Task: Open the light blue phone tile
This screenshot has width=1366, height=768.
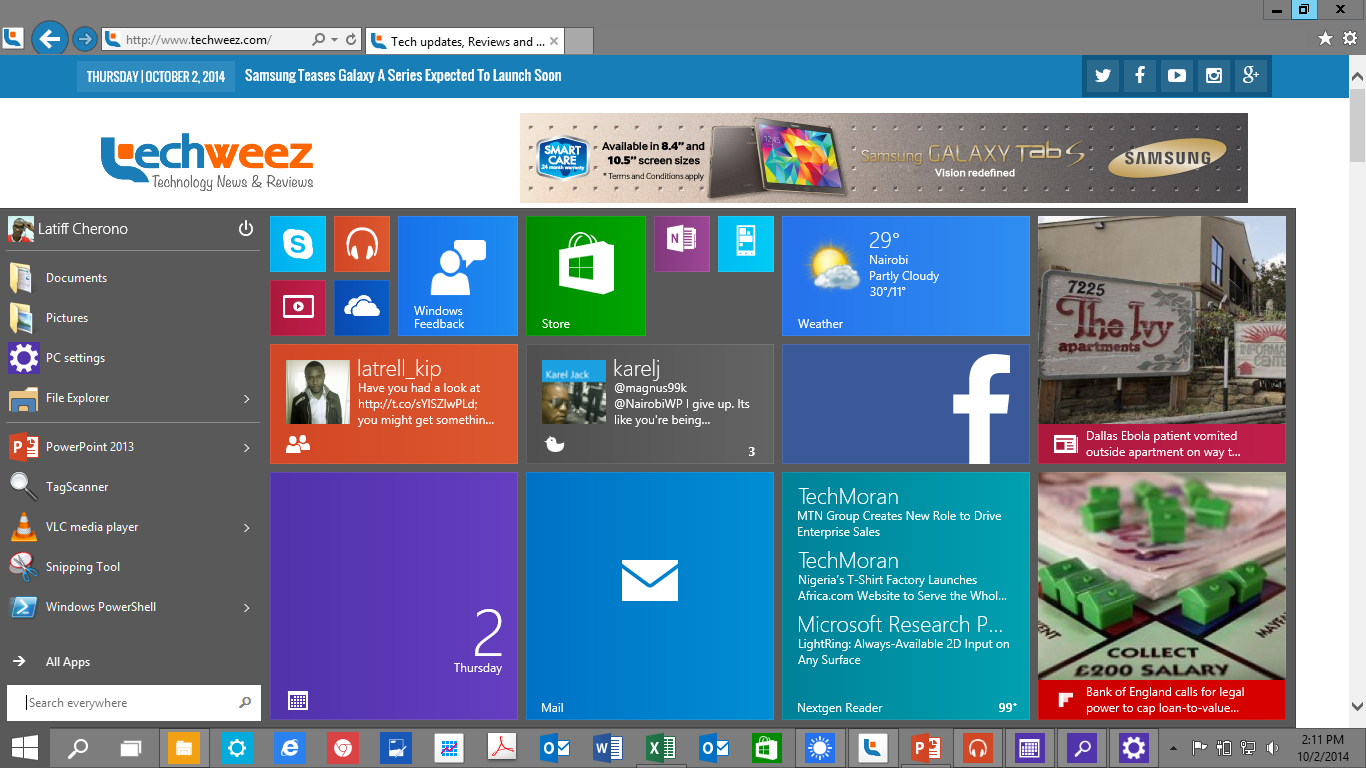Action: [746, 244]
